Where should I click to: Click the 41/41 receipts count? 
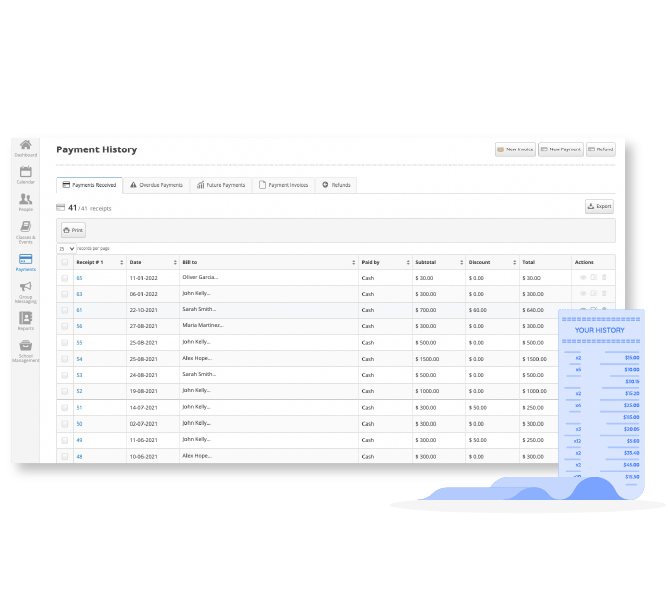pyautogui.click(x=89, y=208)
